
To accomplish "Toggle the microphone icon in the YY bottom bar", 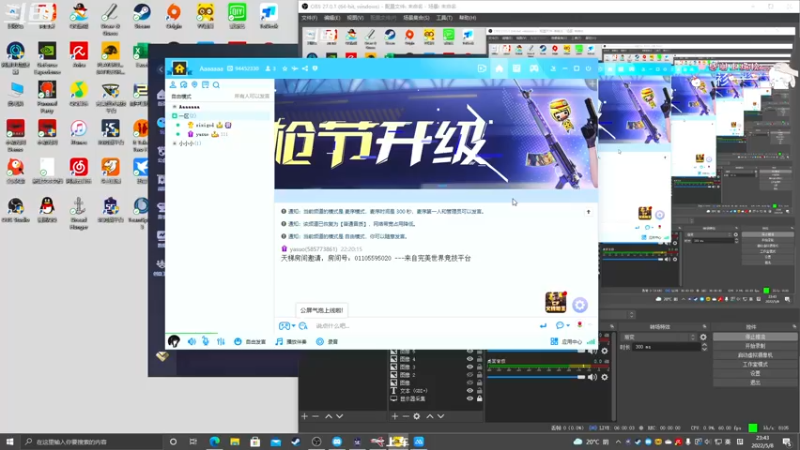I will point(205,341).
